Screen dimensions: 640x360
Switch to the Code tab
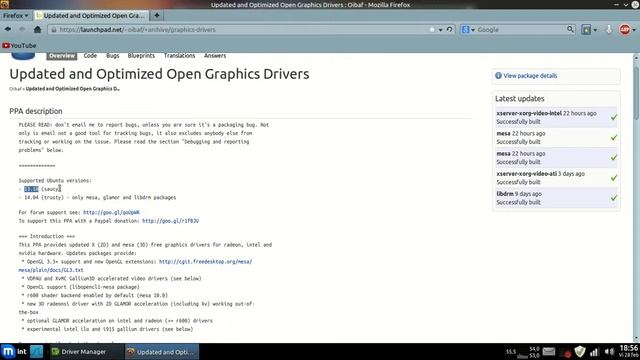(x=90, y=56)
